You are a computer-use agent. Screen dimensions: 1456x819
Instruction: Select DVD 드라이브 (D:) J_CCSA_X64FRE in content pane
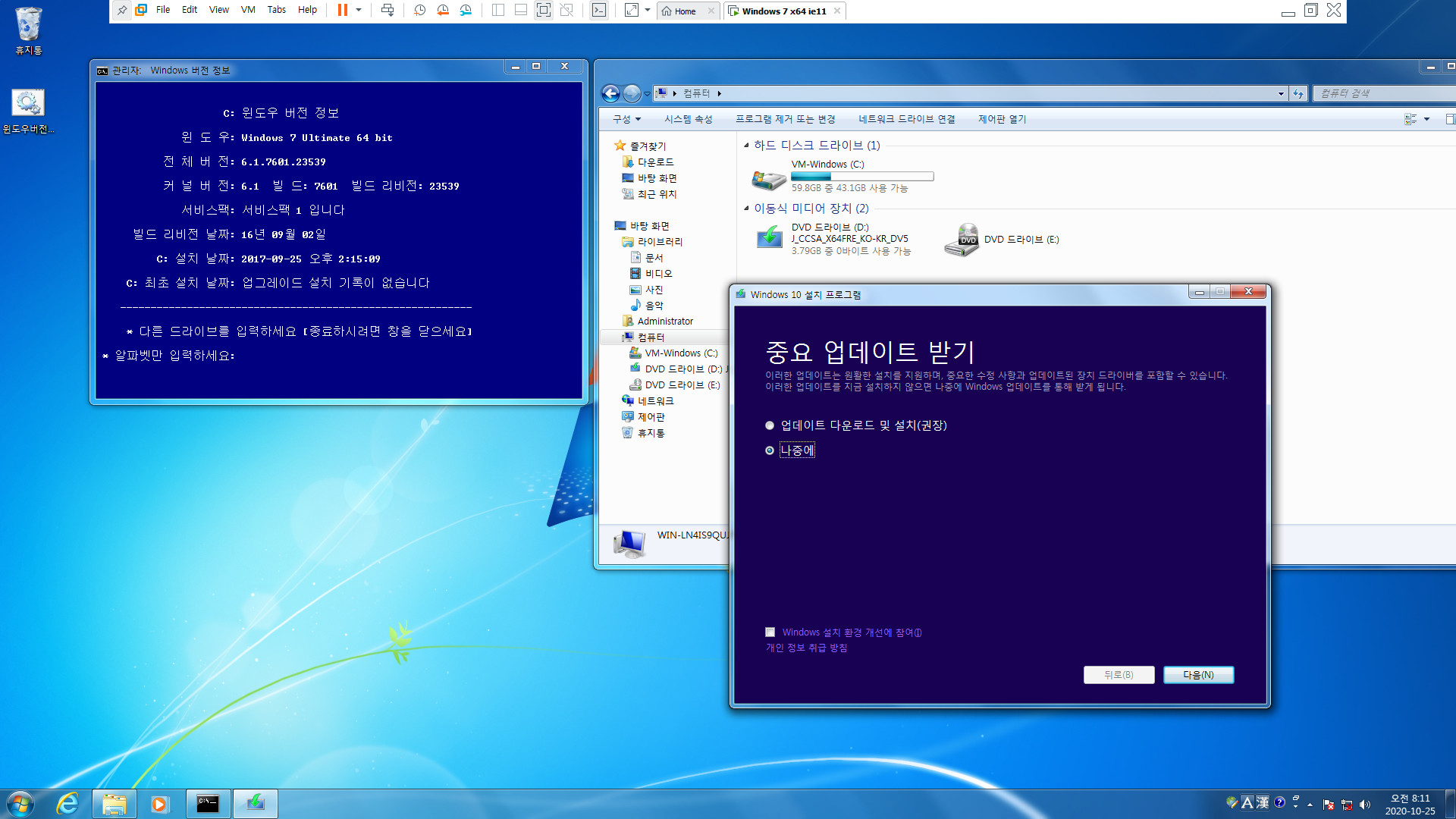834,239
